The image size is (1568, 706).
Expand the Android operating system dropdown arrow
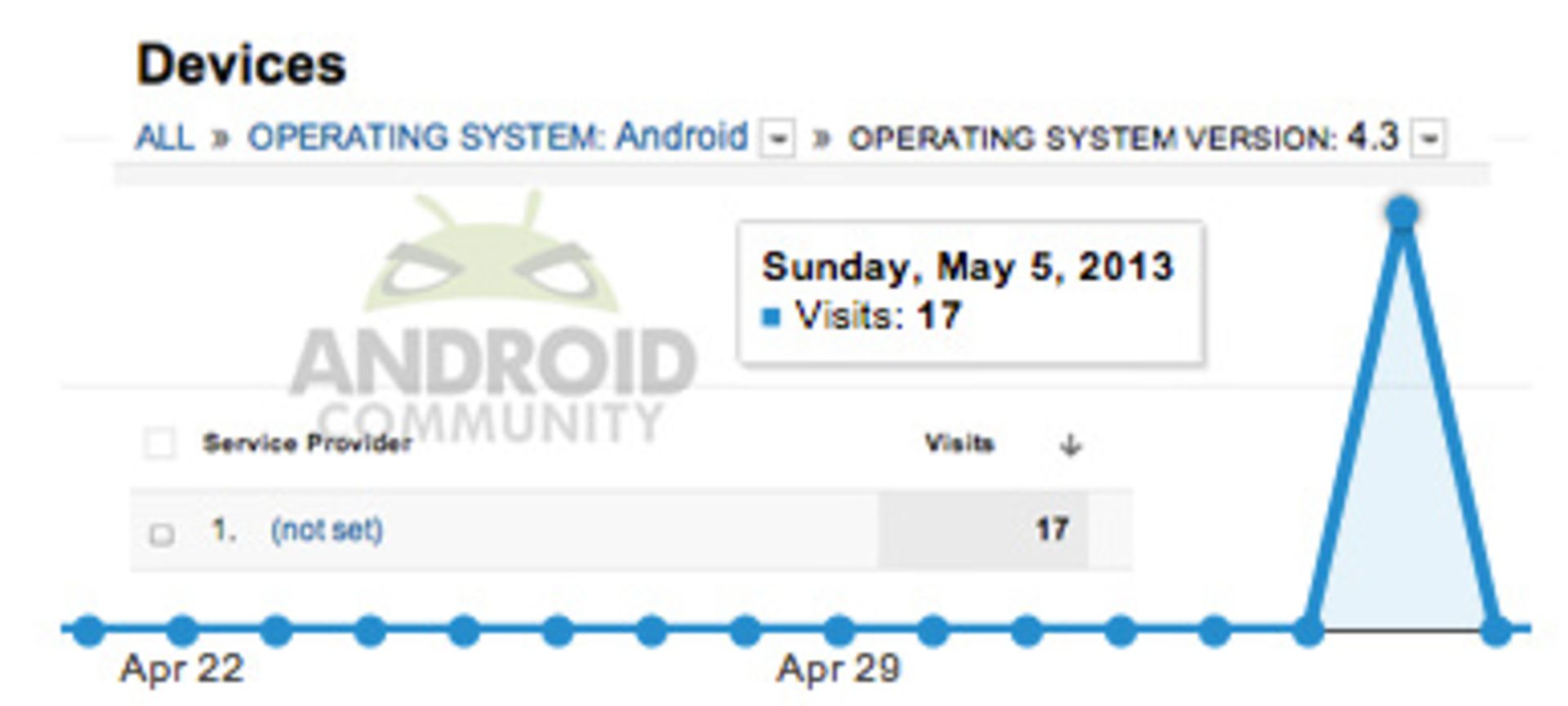777,139
